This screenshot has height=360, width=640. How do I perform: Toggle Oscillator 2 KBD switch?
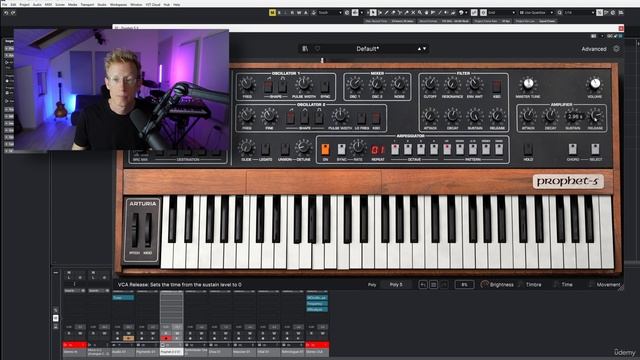tap(376, 118)
